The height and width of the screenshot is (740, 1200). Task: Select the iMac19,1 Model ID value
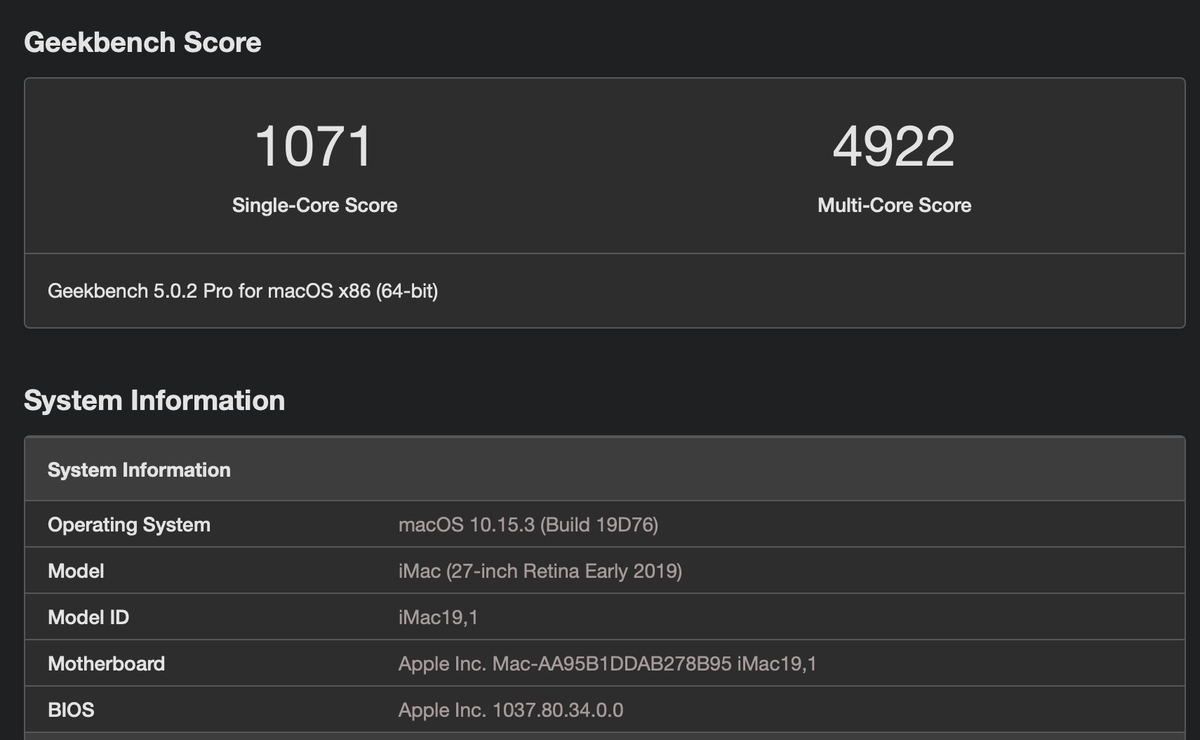[x=438, y=618]
